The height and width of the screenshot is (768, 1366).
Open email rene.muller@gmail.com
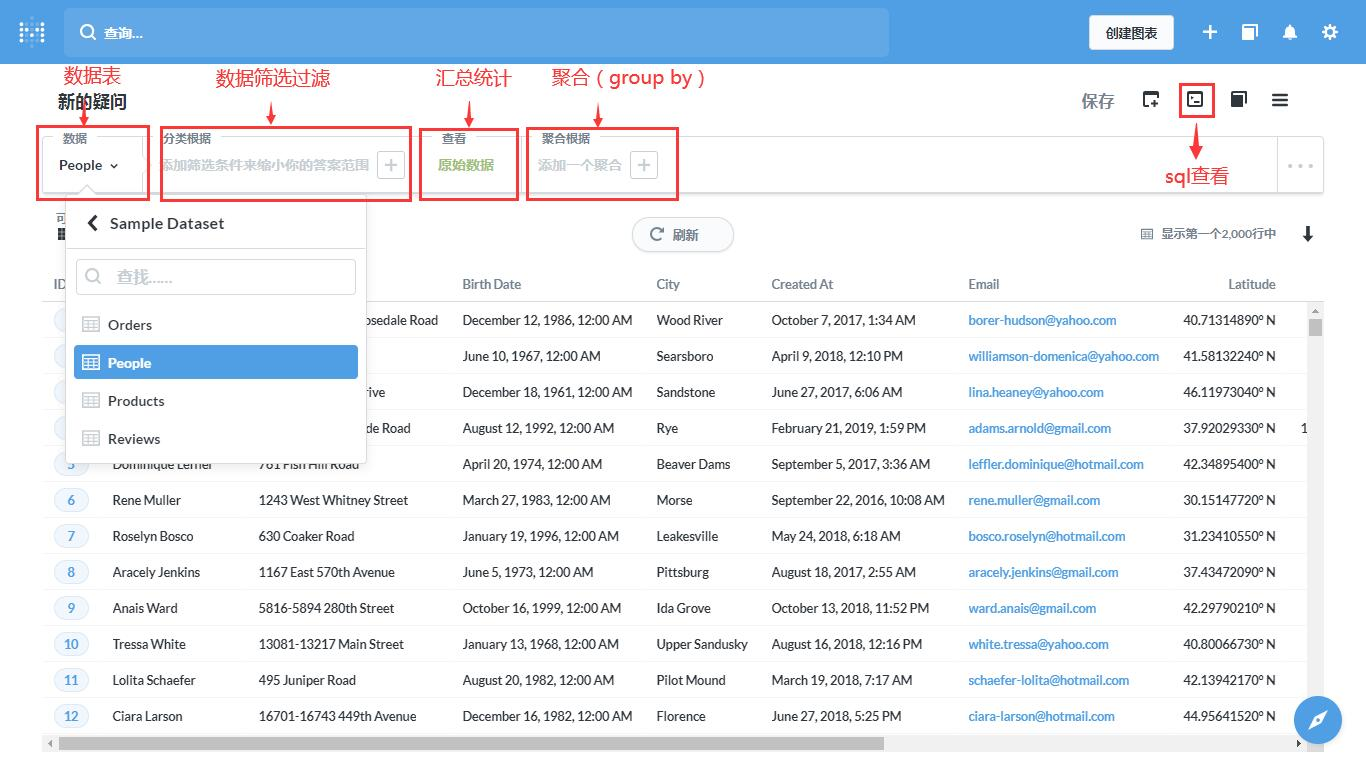(x=1034, y=500)
